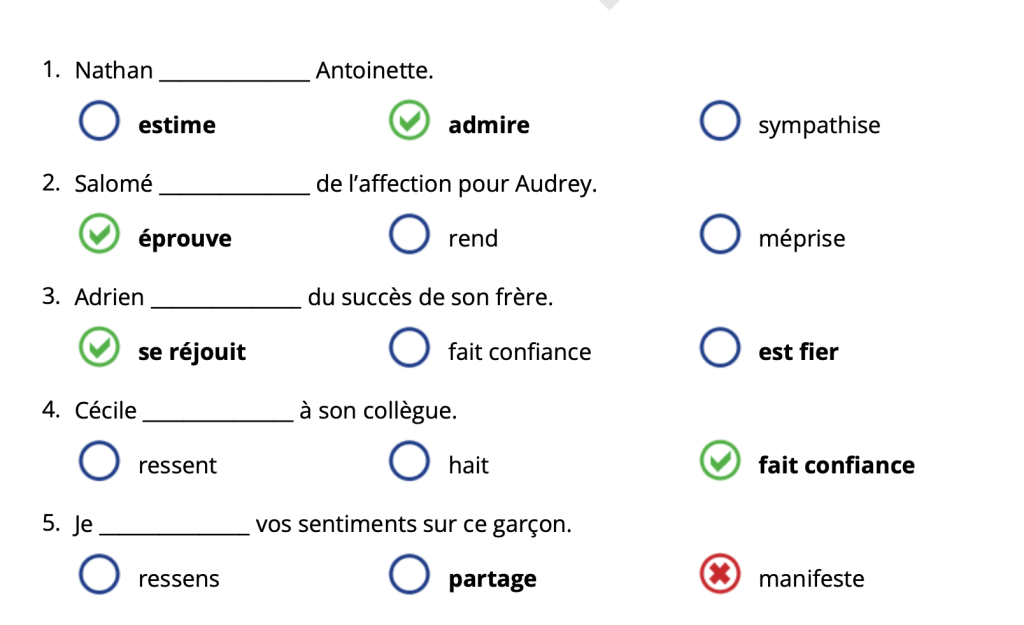Viewport: 1024px width, 625px height.
Task: Choose the 'admire' answer with green check
Action: (409, 121)
